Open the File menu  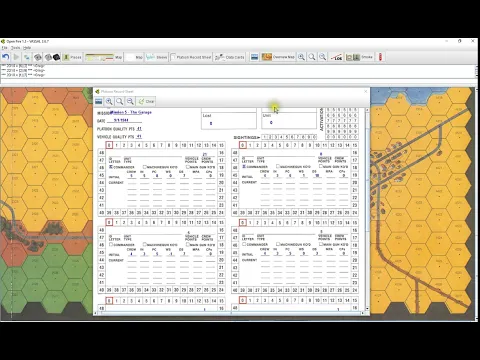click(4, 48)
